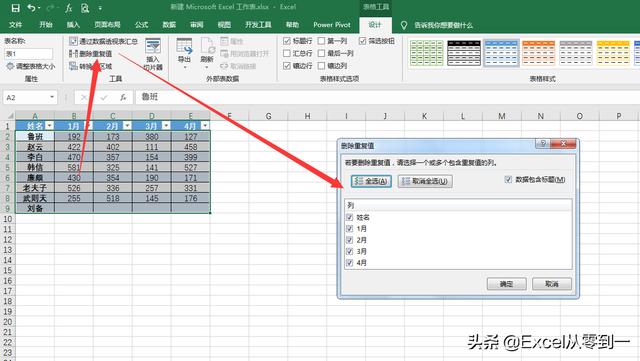Viewport: 640px width, 361px height.
Task: Toggle the Total Row checkbox
Action: (x=287, y=53)
